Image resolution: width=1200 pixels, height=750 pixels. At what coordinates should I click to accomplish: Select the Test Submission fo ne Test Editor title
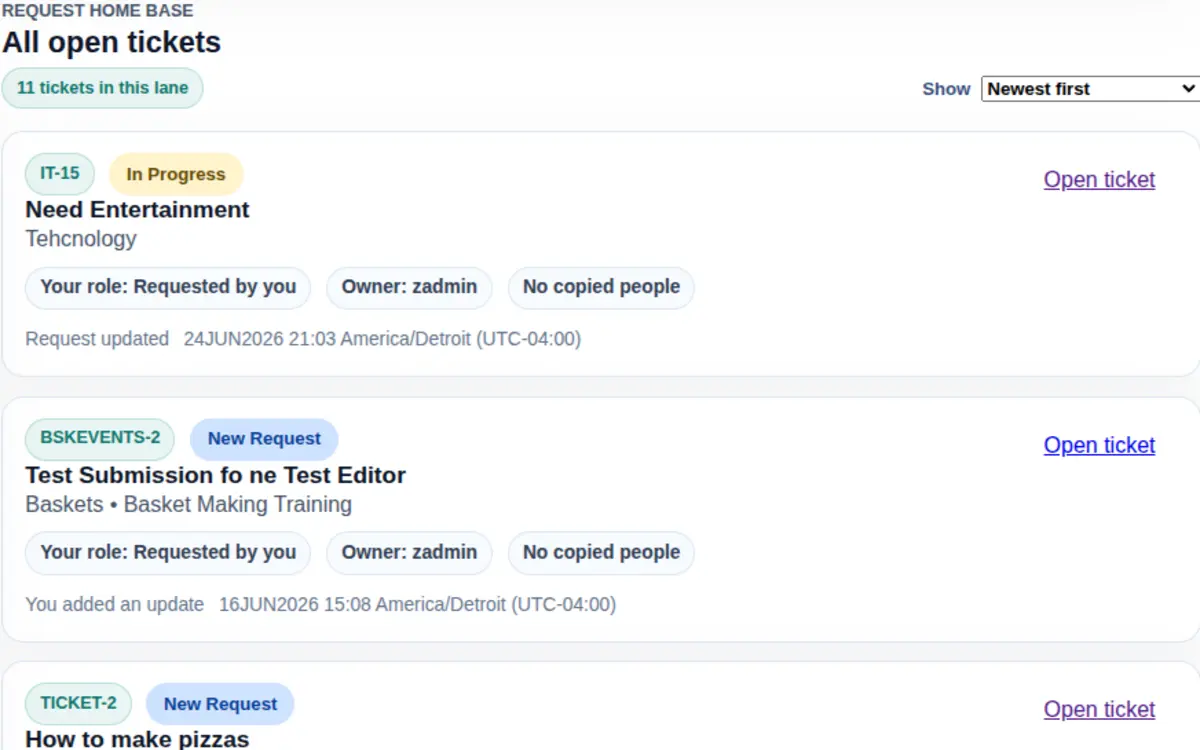[215, 475]
